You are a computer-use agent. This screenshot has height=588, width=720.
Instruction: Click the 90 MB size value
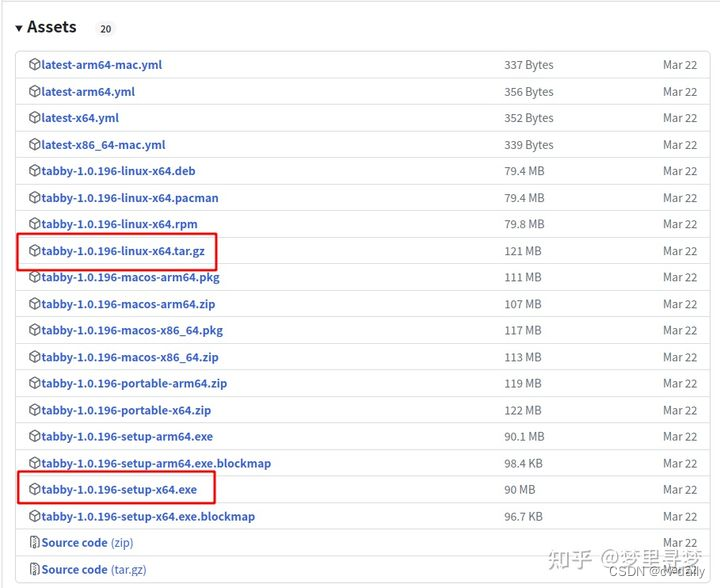coord(520,490)
